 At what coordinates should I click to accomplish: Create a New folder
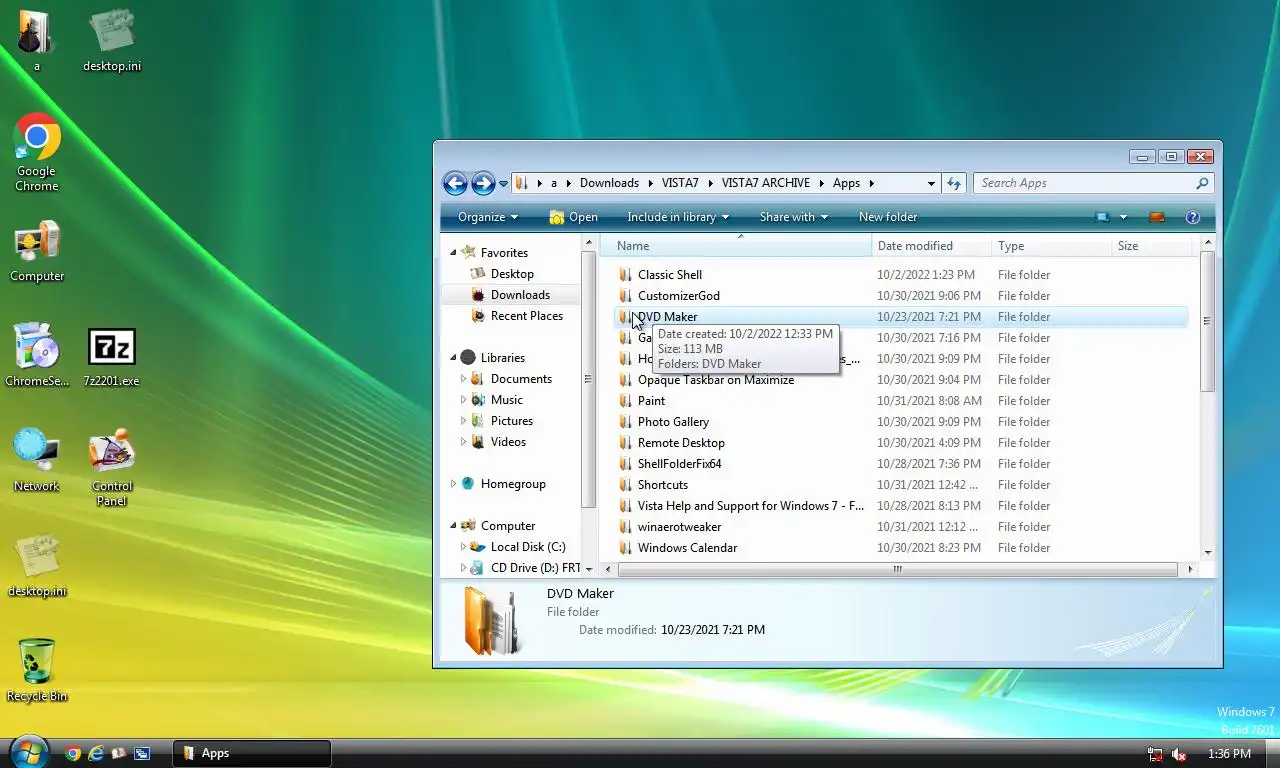click(x=888, y=217)
